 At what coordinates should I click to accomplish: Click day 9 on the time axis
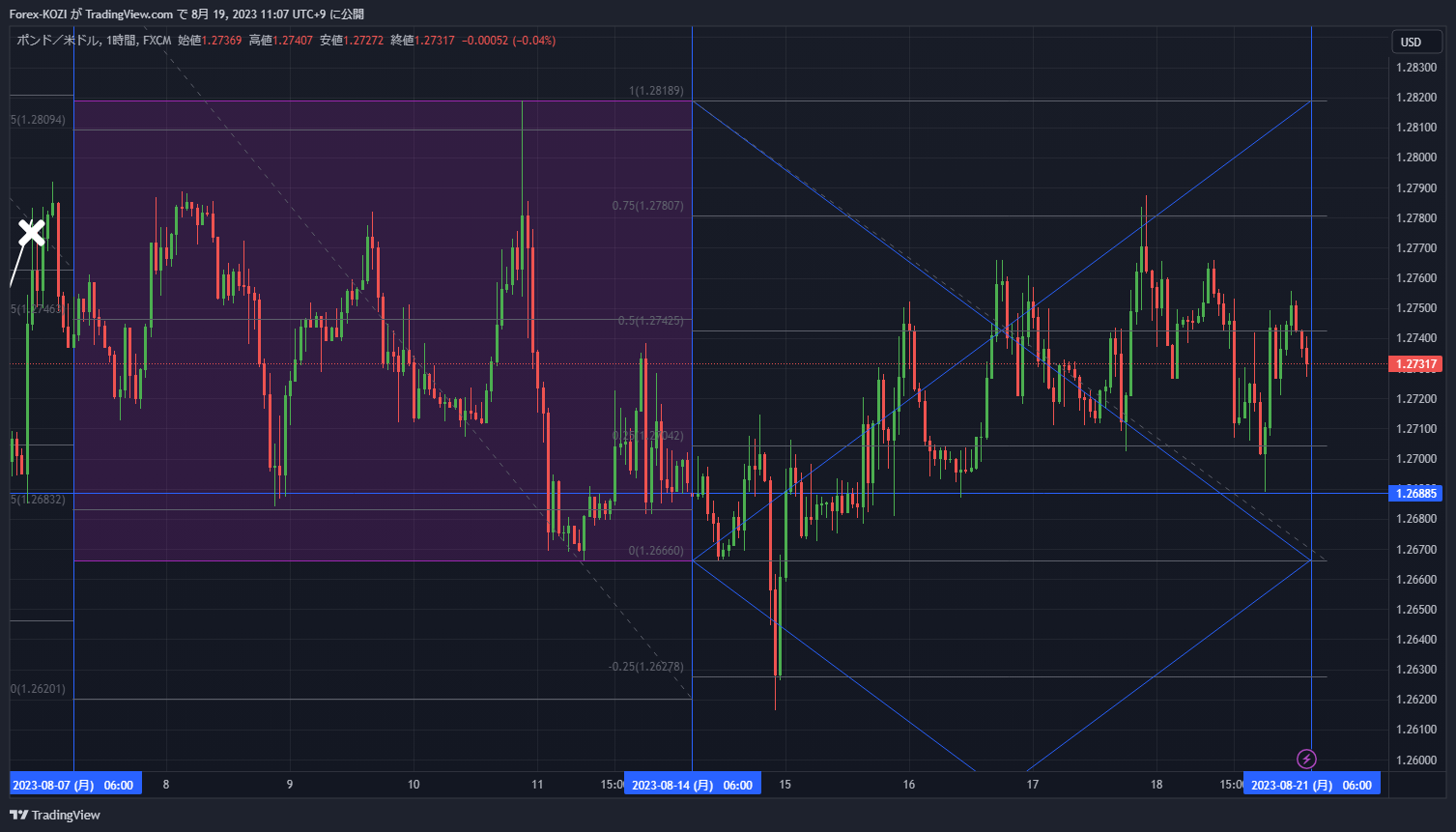click(x=290, y=785)
